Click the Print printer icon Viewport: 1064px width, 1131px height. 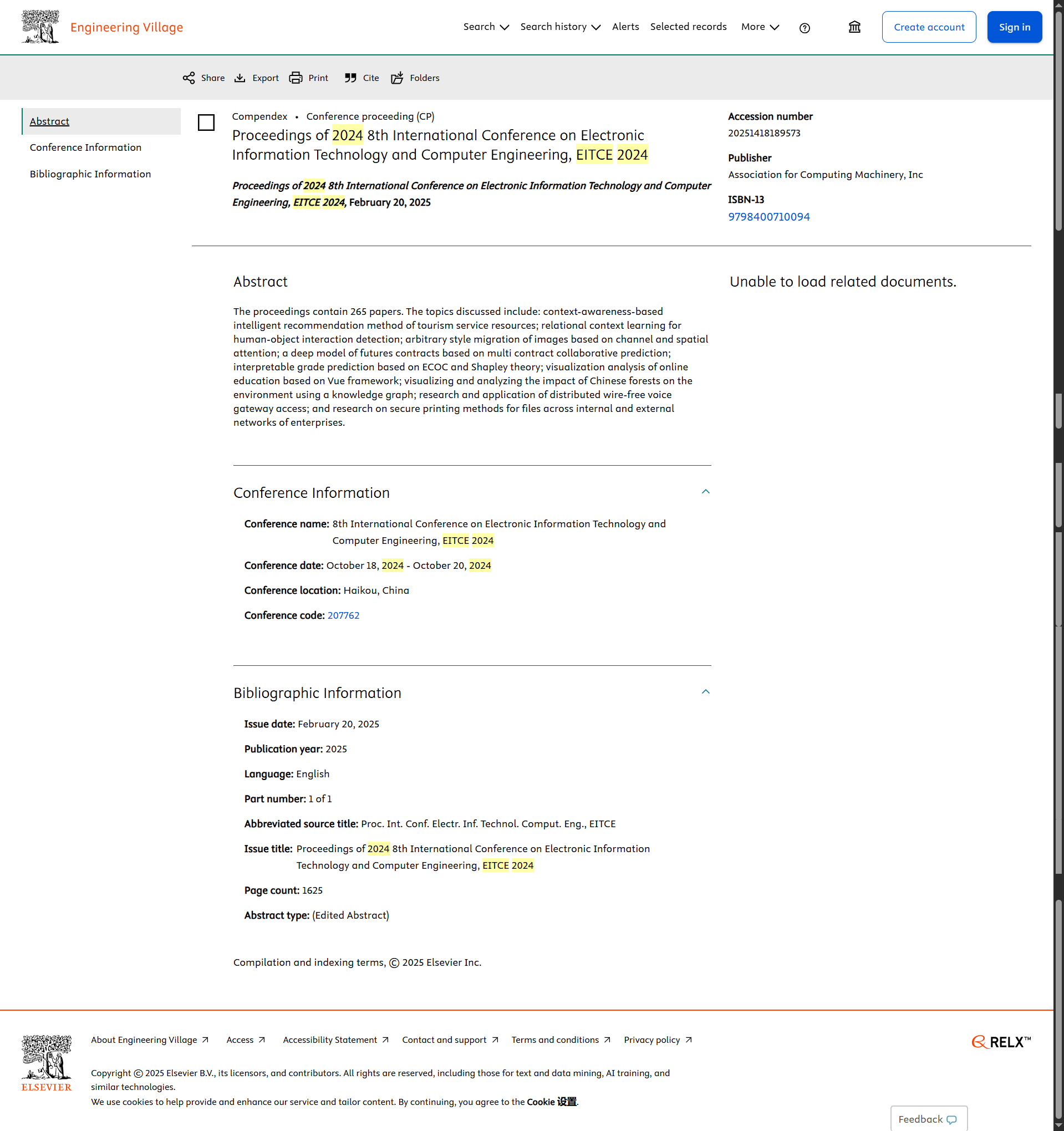click(296, 78)
